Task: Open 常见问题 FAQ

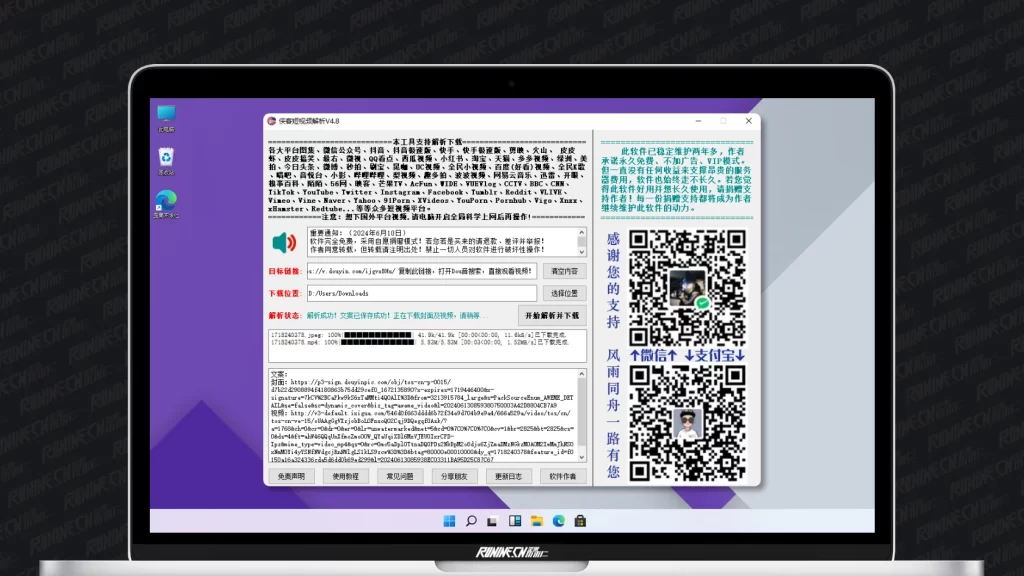Action: coord(400,477)
